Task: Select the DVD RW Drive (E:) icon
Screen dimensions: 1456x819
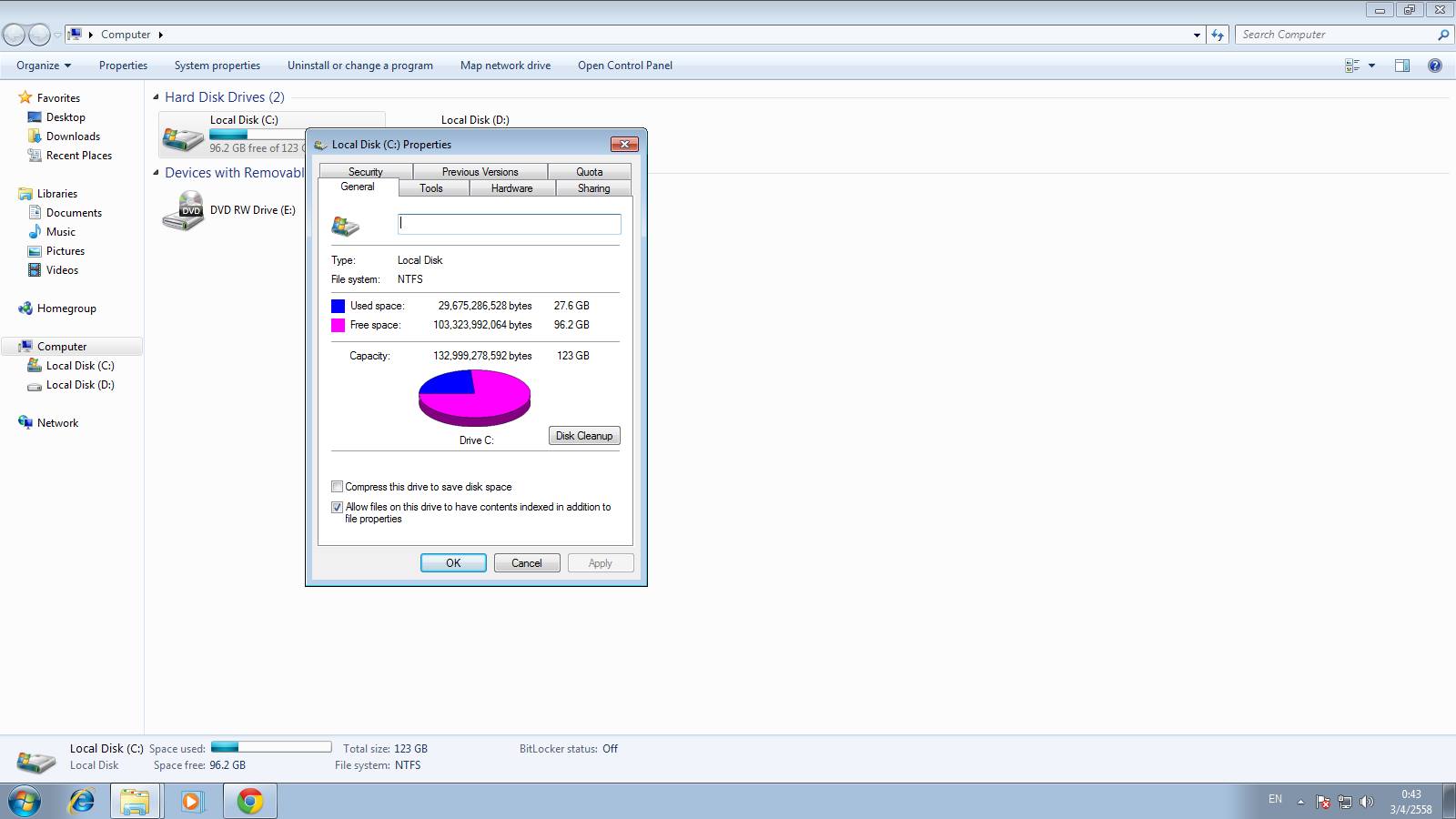Action: click(x=183, y=210)
